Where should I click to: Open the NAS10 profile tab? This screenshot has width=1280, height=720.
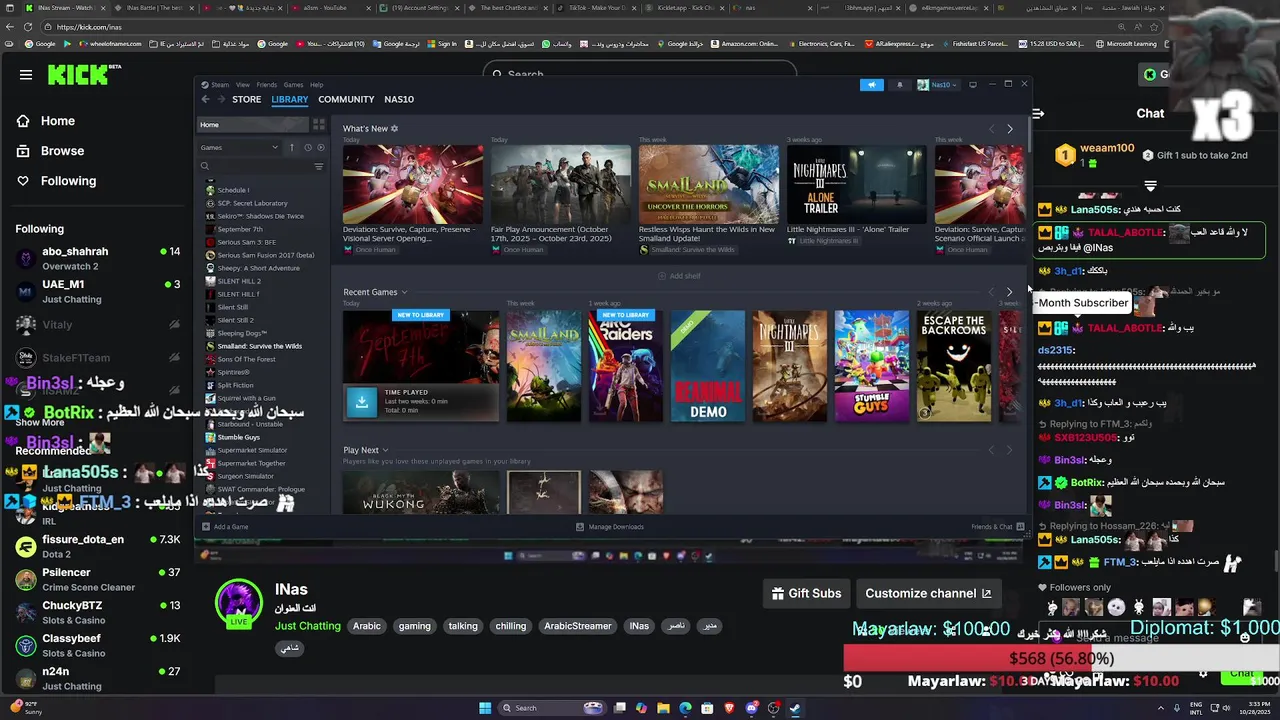click(399, 99)
